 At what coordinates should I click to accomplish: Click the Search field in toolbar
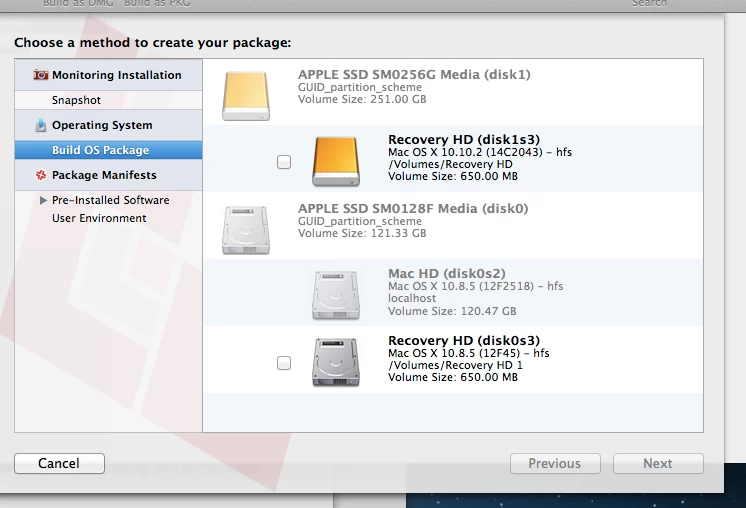pyautogui.click(x=649, y=3)
